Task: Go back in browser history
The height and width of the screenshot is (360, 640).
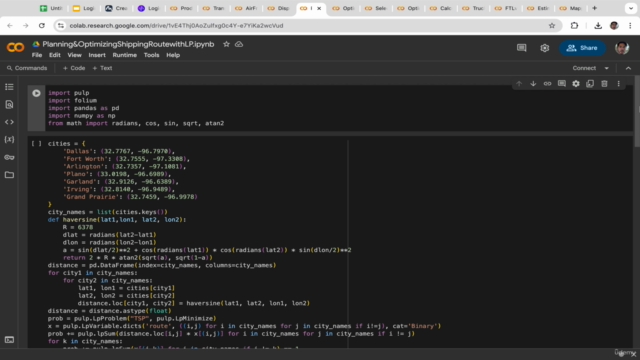Action: [x=10, y=26]
